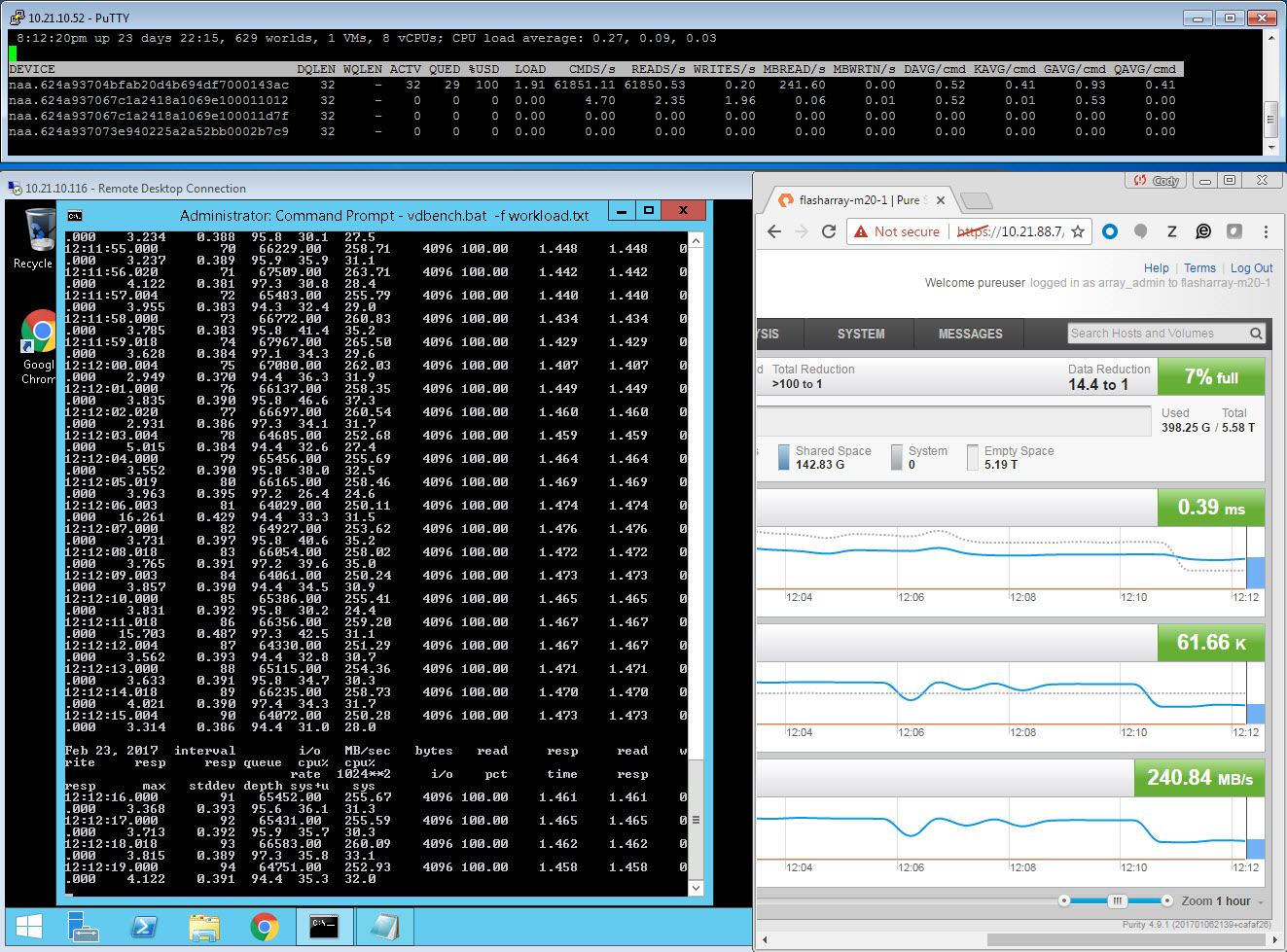The height and width of the screenshot is (952, 1287).
Task: Click the gray square extension icon in Chrome
Action: click(x=1233, y=231)
